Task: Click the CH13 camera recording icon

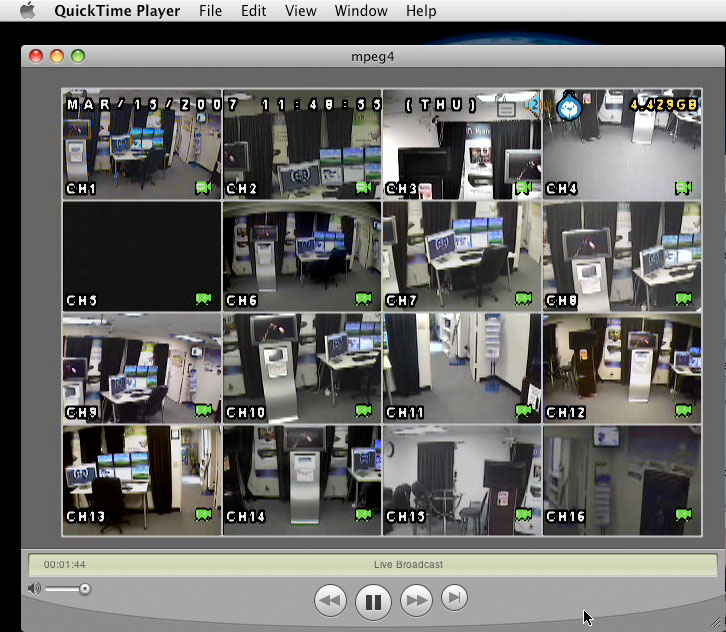Action: point(203,514)
